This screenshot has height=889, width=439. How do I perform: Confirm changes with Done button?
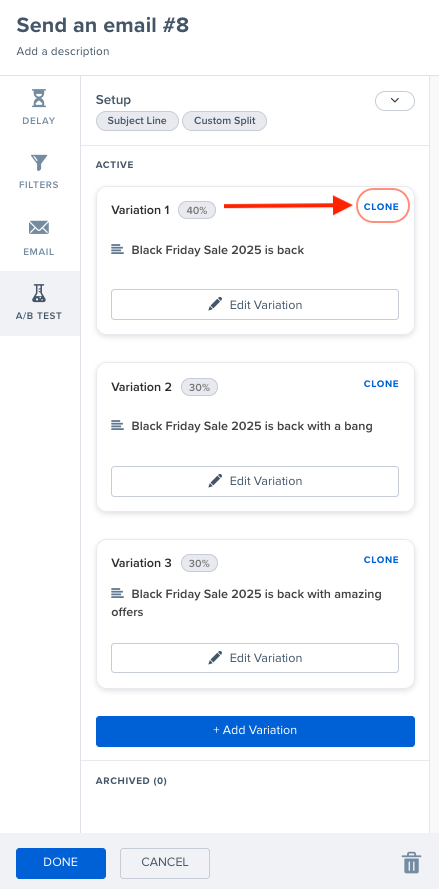point(61,862)
